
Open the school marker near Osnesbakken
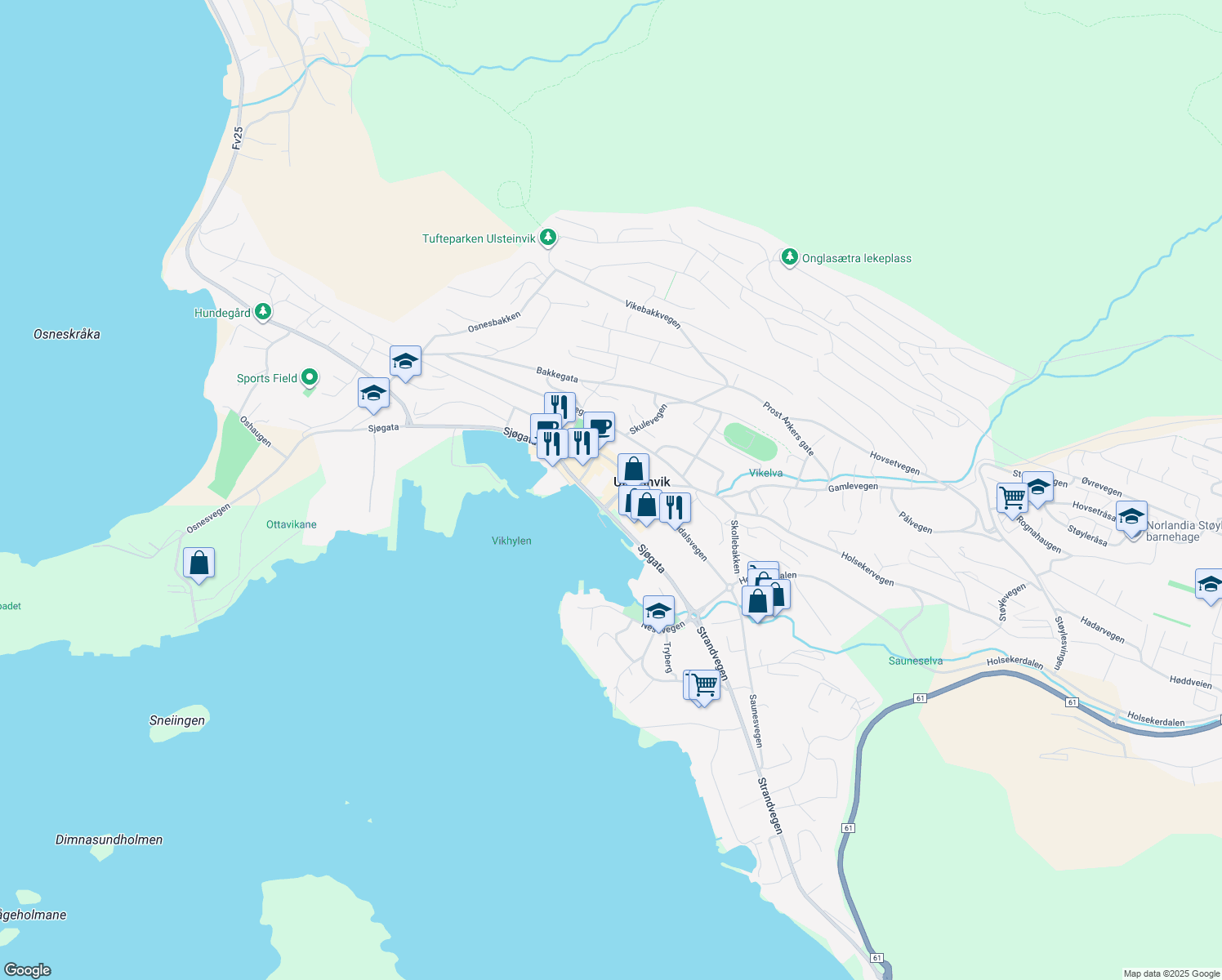(x=404, y=362)
